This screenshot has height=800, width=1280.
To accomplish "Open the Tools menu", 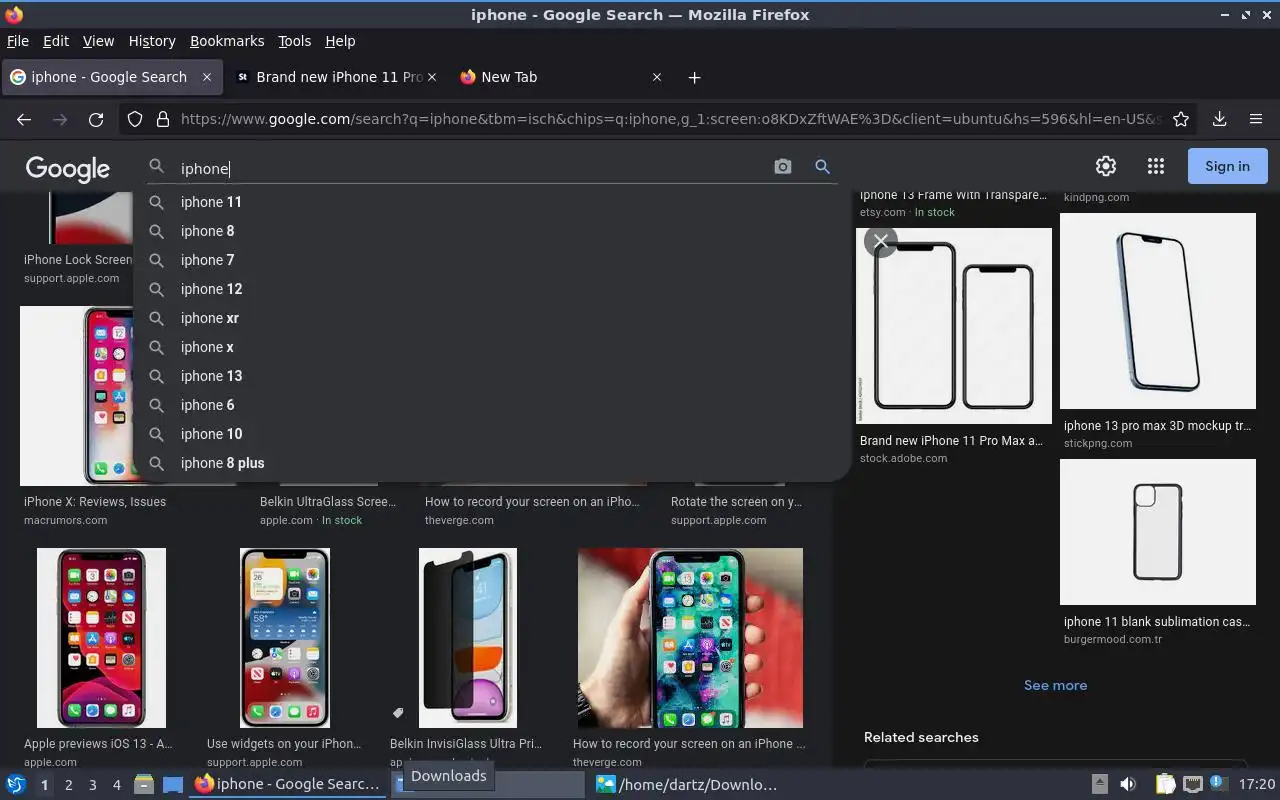I will pos(295,41).
